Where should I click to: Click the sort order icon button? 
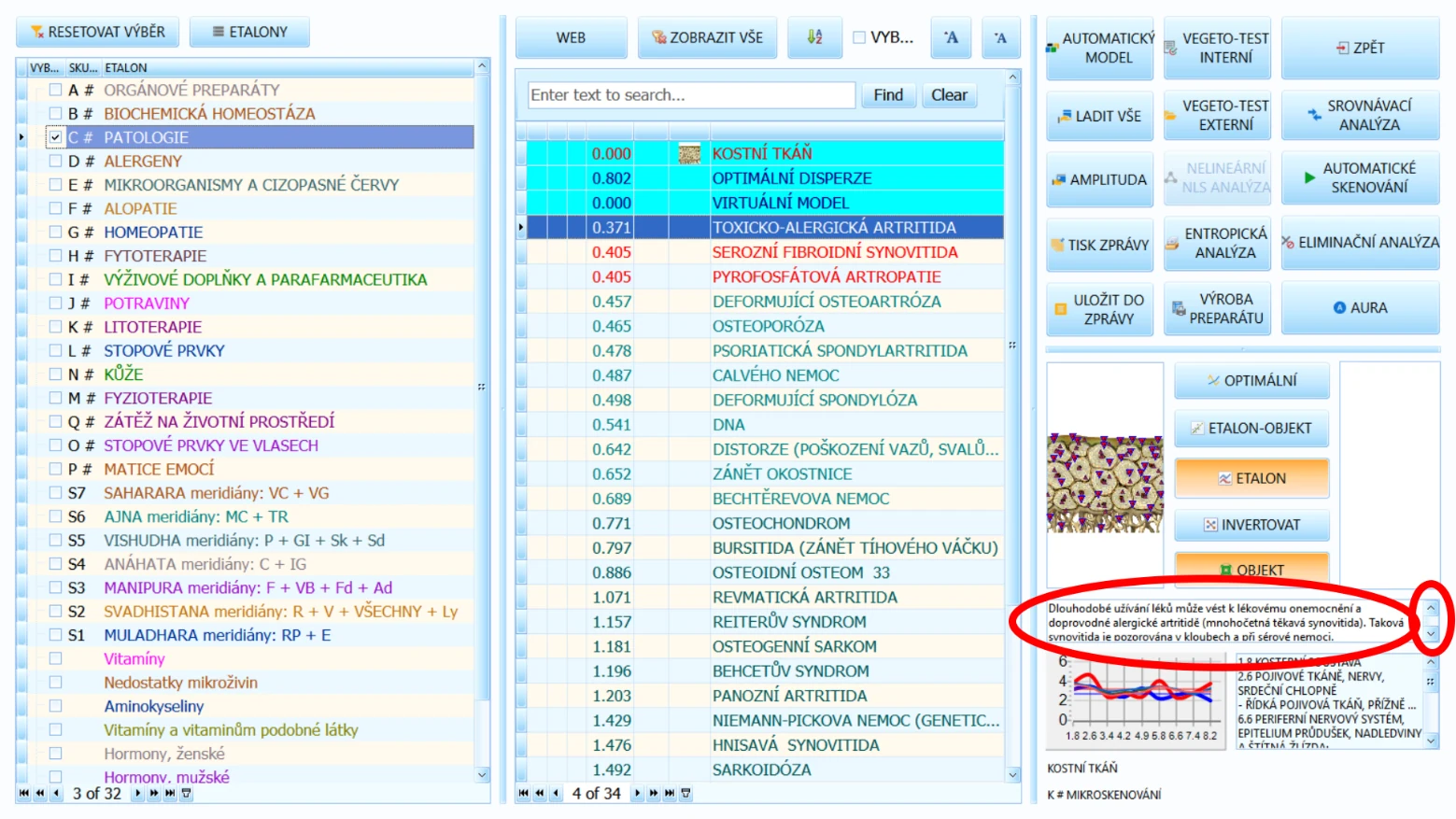tap(814, 38)
